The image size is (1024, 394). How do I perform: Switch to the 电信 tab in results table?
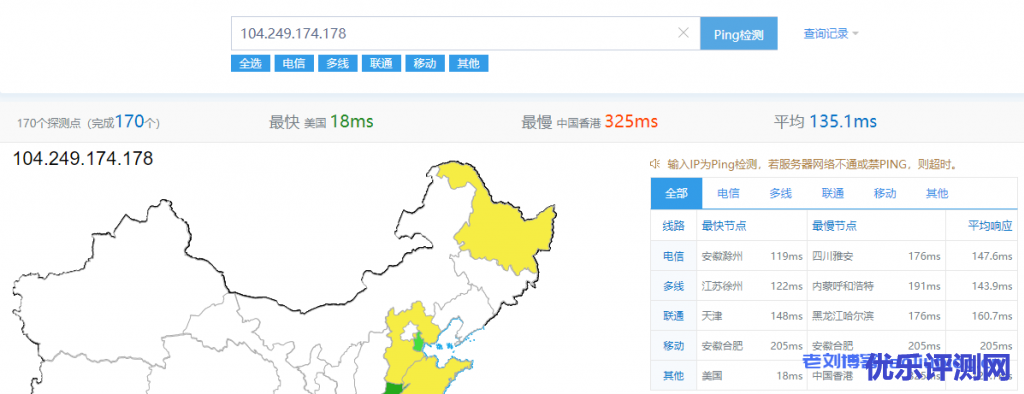click(x=728, y=193)
